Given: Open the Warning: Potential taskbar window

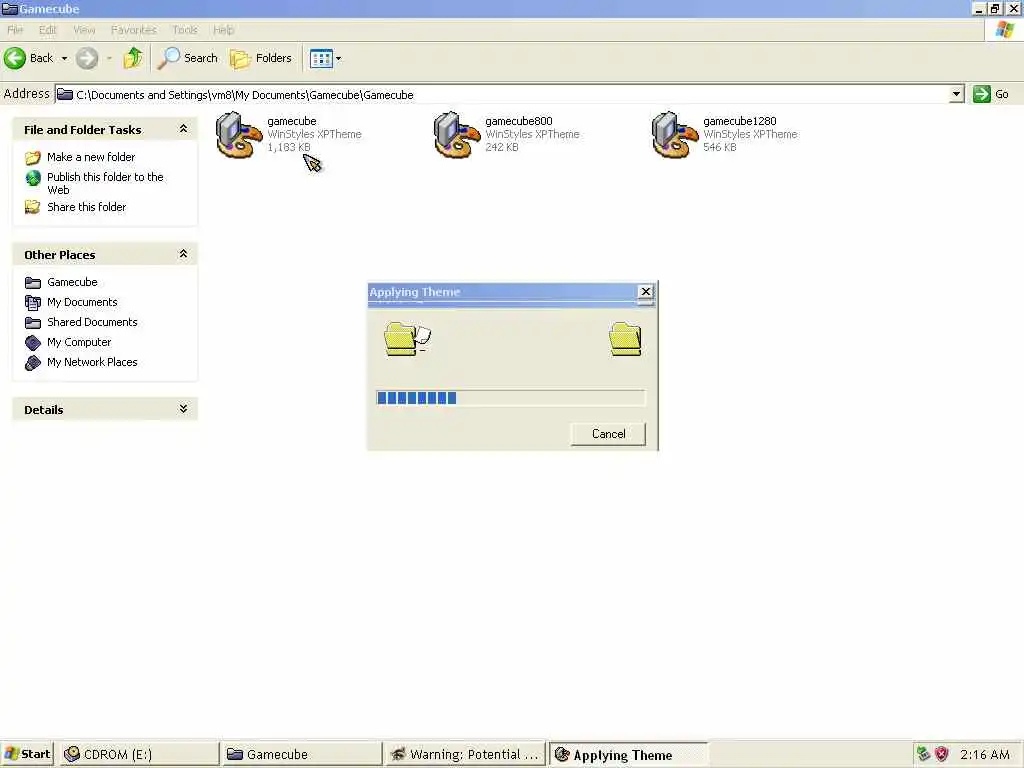Looking at the screenshot, I should pos(465,754).
